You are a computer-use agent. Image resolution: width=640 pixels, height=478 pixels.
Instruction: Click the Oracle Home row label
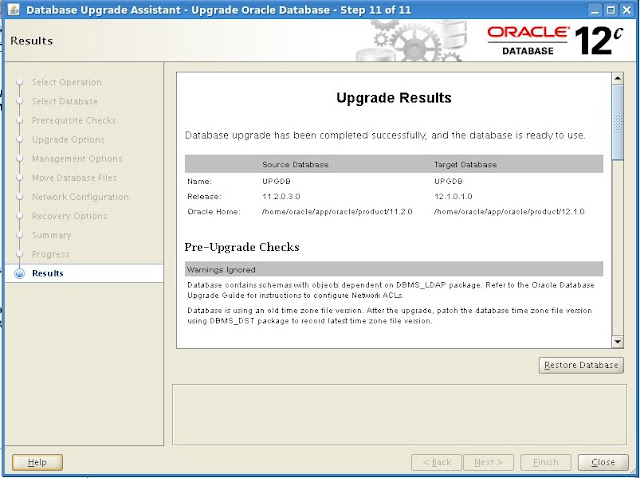click(x=214, y=211)
